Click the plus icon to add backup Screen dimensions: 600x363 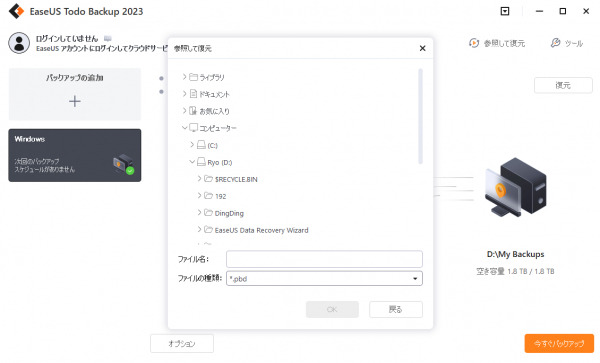(x=75, y=101)
